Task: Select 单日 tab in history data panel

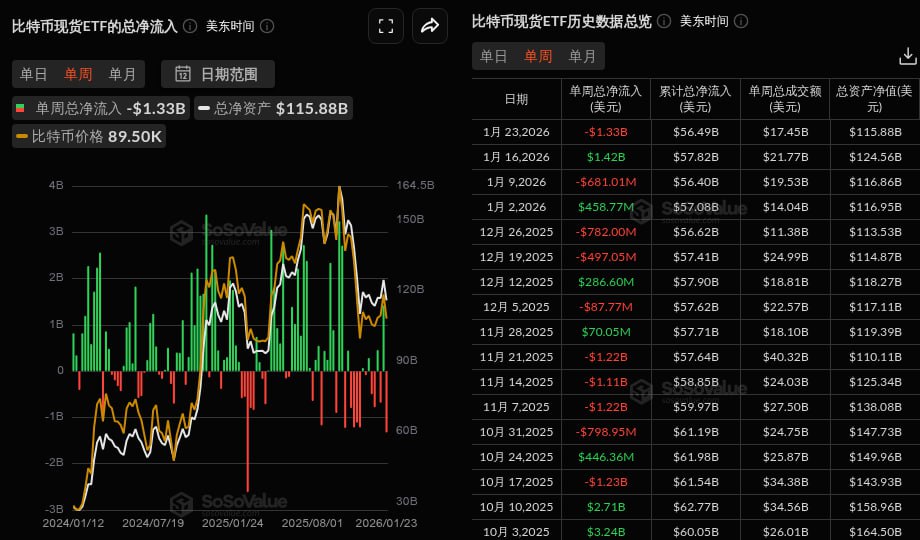Action: (494, 56)
